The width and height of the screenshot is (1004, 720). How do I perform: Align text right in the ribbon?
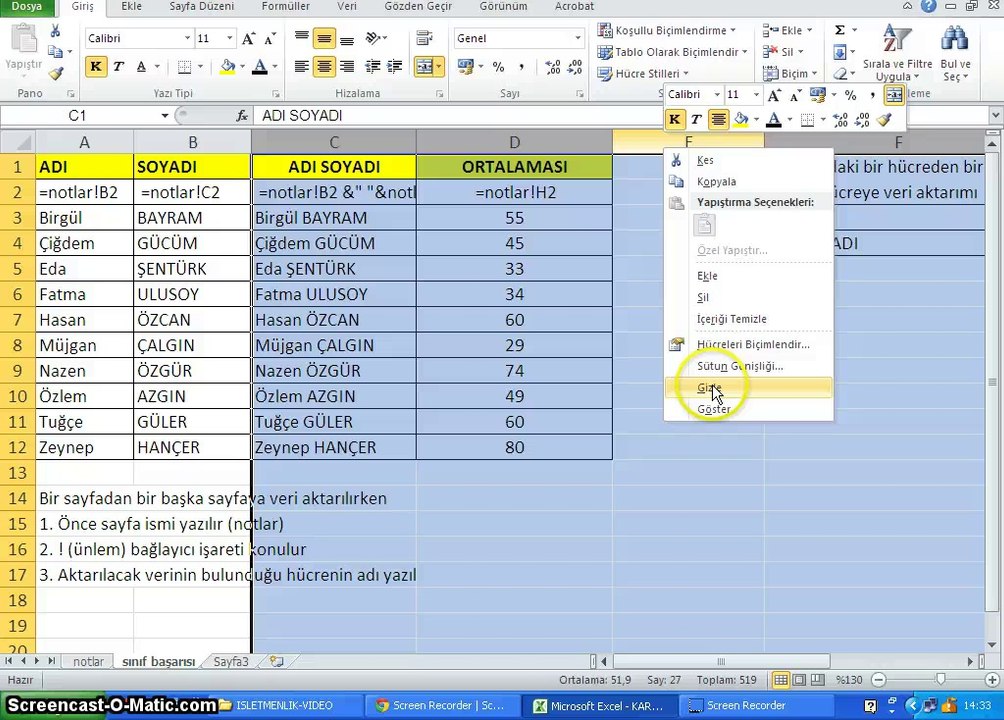coord(347,66)
